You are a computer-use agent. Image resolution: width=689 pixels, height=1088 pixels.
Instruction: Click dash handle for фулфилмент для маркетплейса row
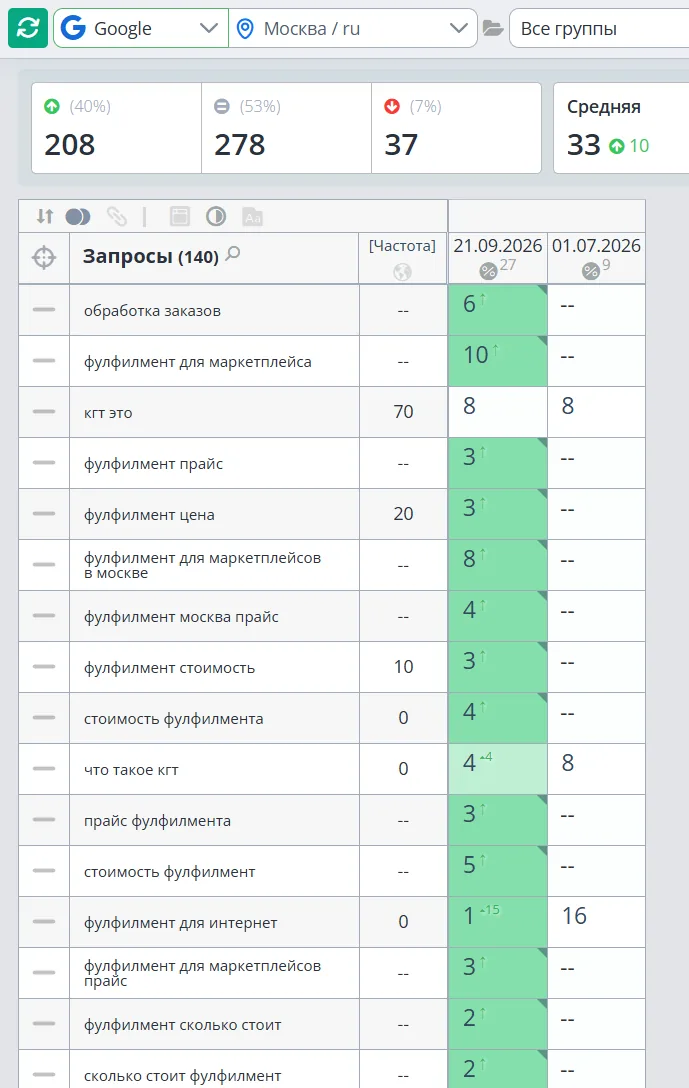44,361
